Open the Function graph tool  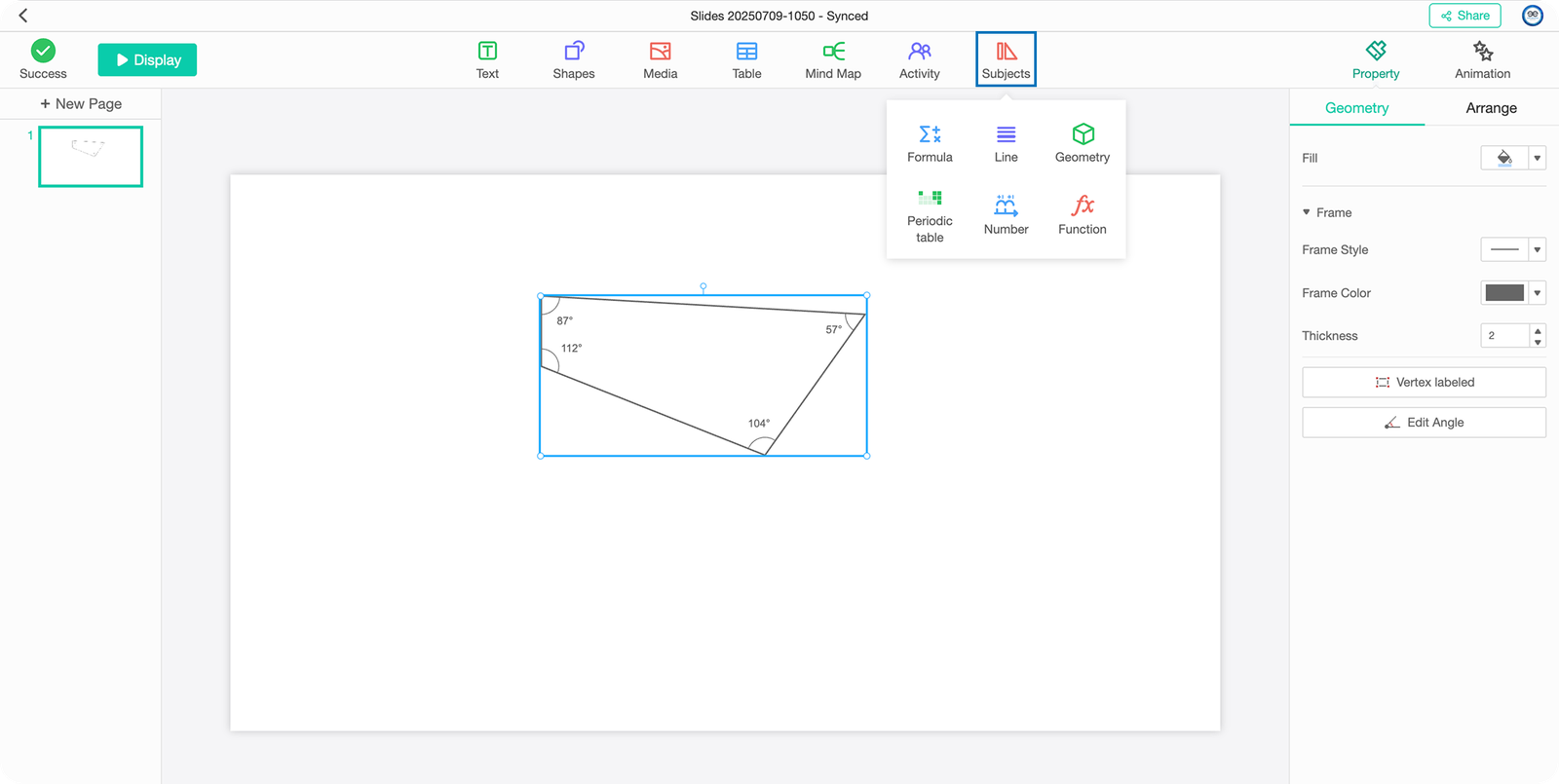click(1082, 215)
